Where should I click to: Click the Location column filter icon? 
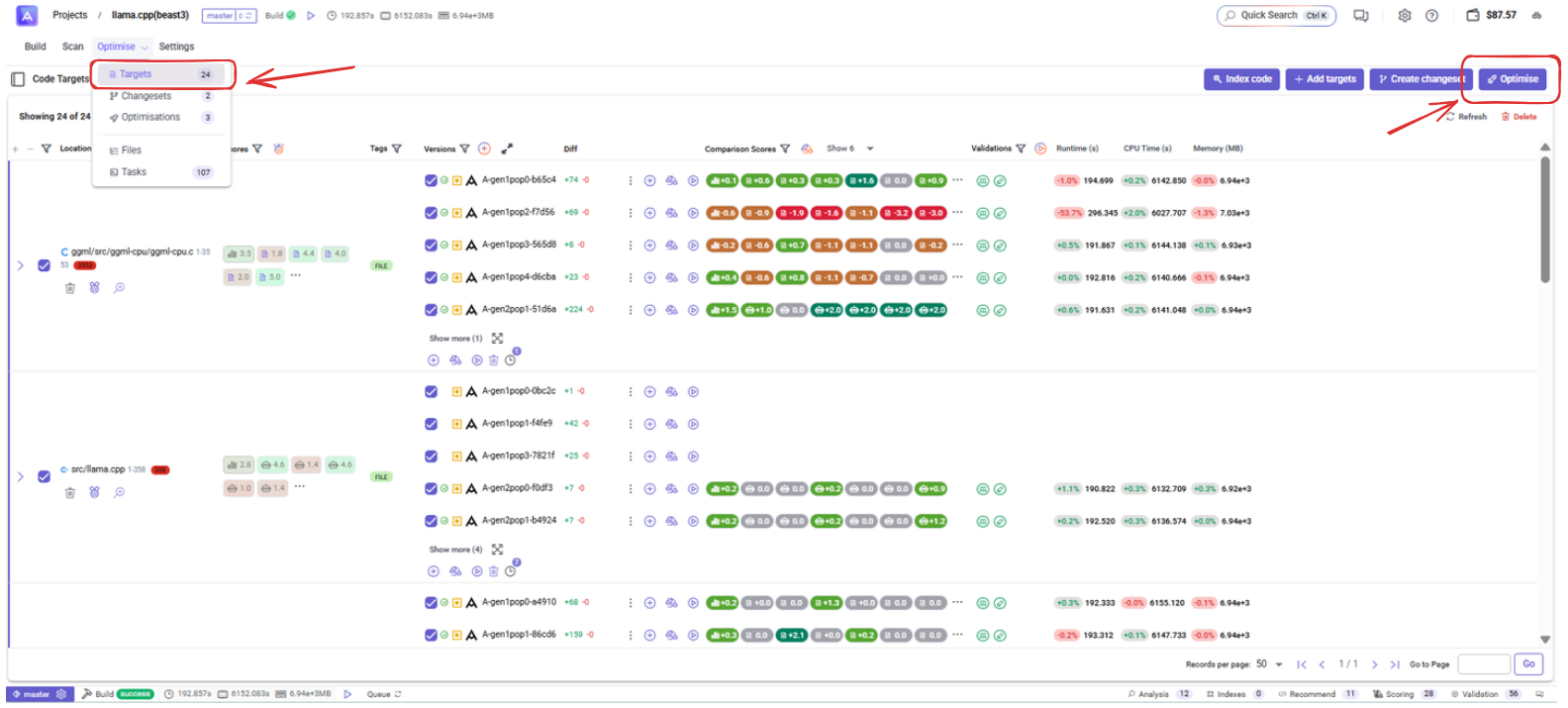(x=46, y=149)
